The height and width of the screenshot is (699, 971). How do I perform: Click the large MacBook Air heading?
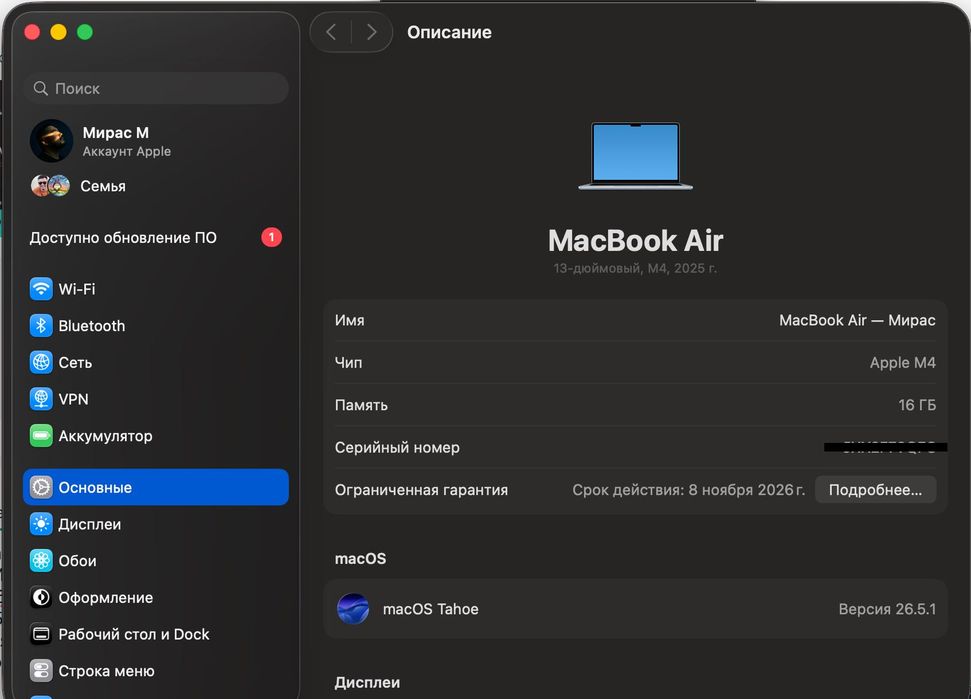[x=635, y=241]
